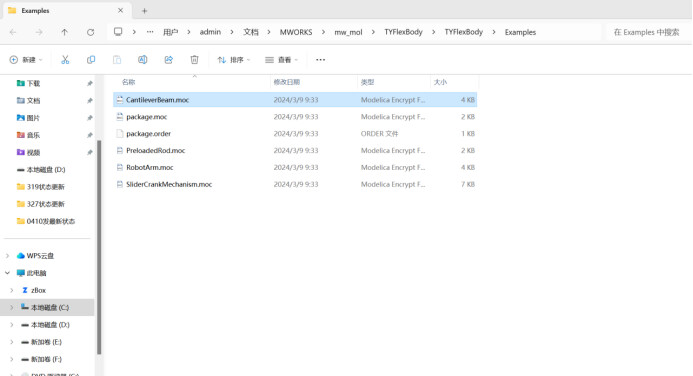Go back with the left arrow
The width and height of the screenshot is (693, 376).
pyautogui.click(x=13, y=32)
